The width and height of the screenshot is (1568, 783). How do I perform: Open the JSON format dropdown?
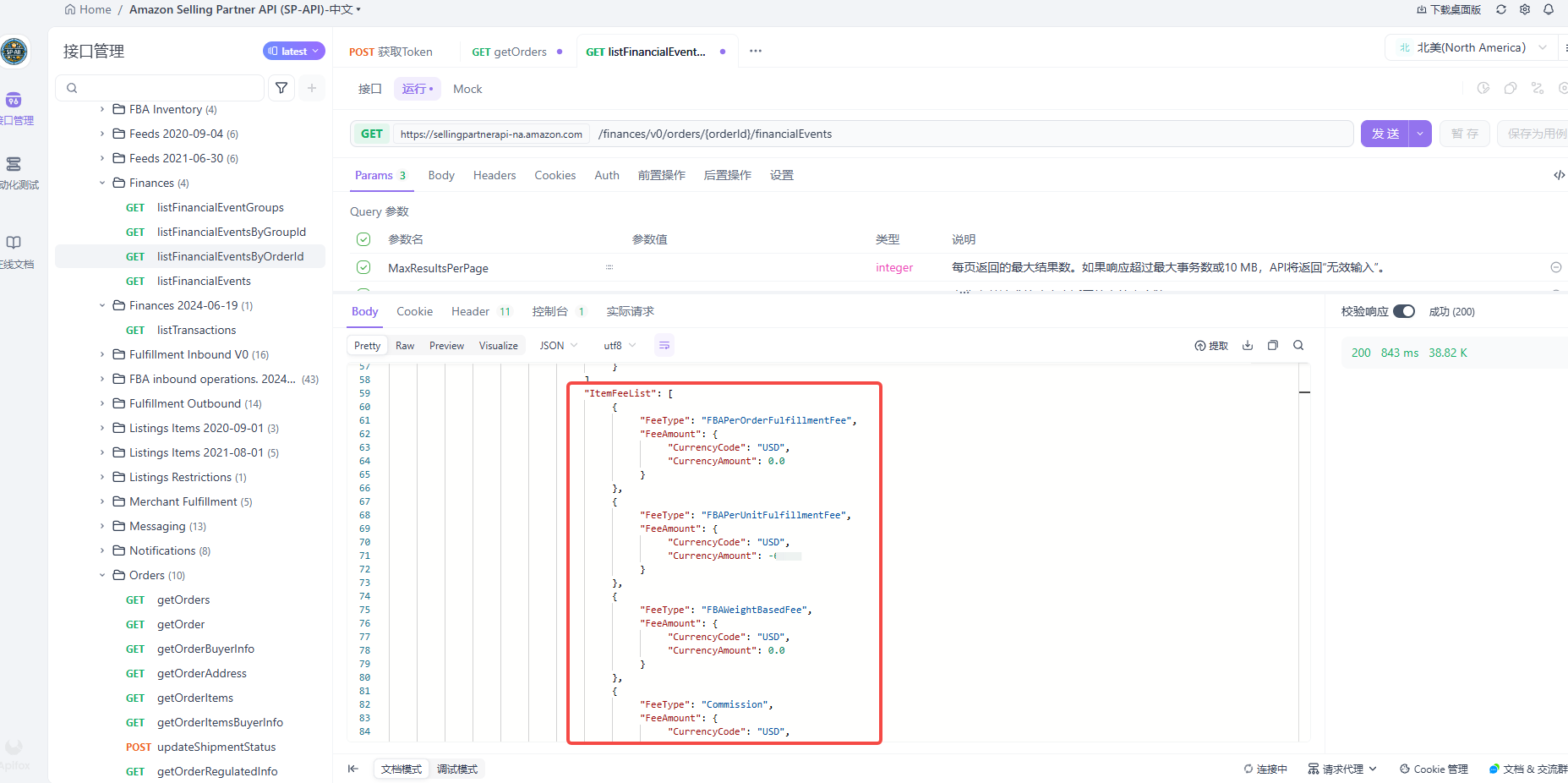click(559, 345)
